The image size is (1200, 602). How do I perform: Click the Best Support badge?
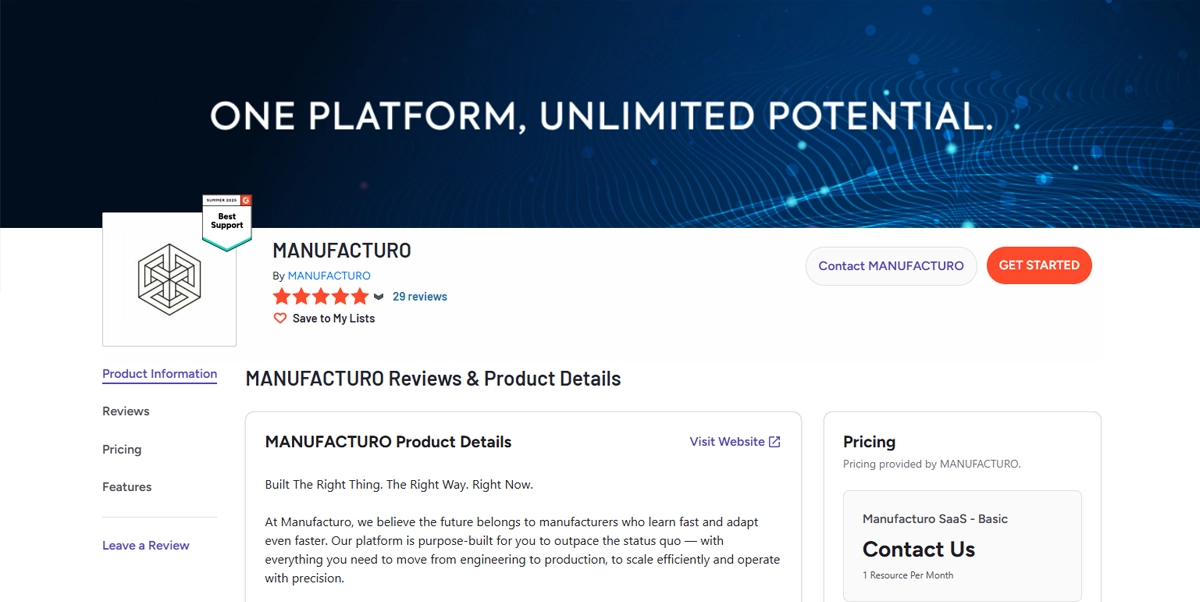(227, 220)
